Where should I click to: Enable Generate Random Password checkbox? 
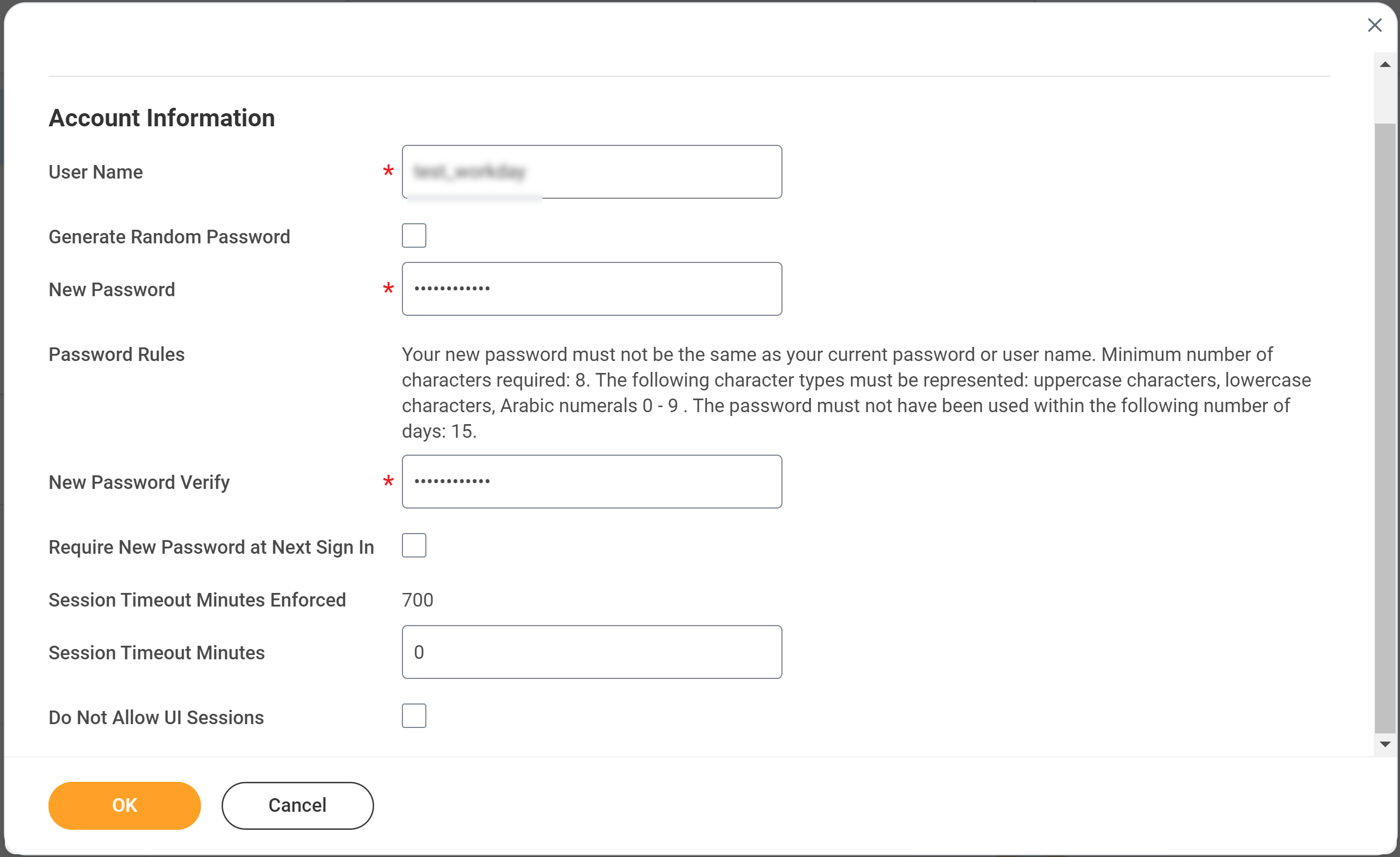coord(414,235)
